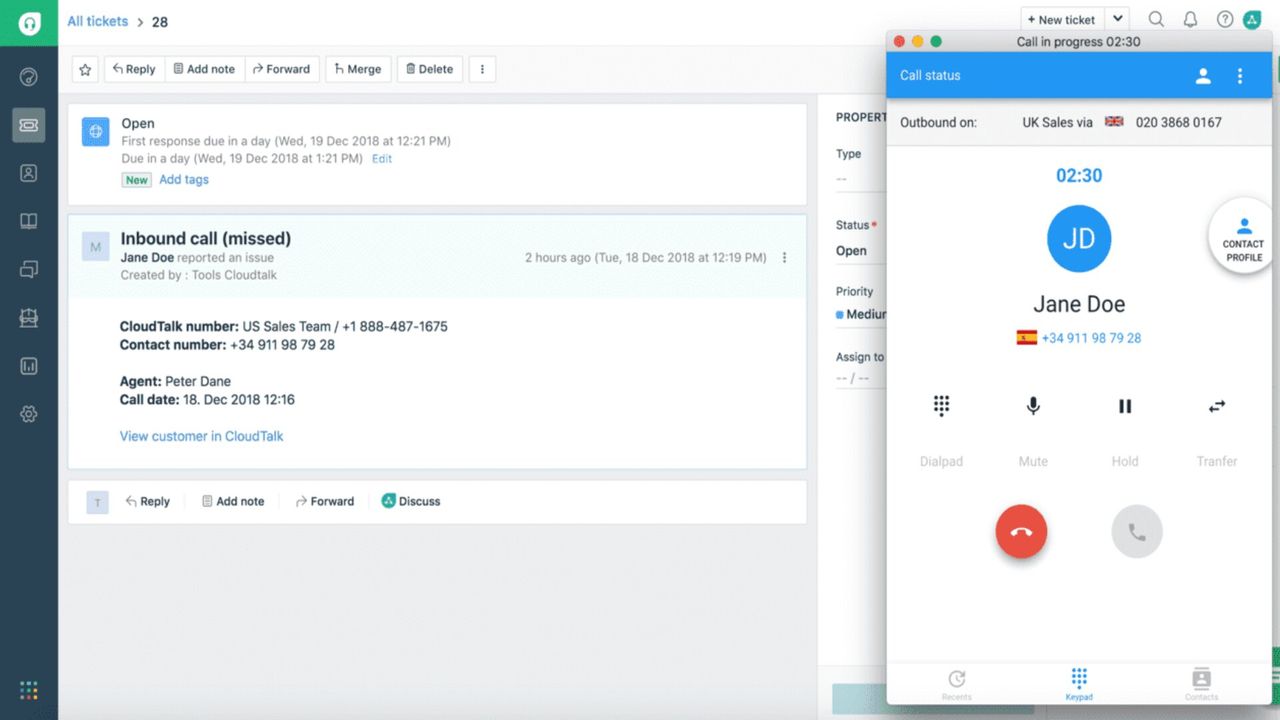The image size is (1280, 720).
Task: Click the Add tags link
Action: coord(184,180)
